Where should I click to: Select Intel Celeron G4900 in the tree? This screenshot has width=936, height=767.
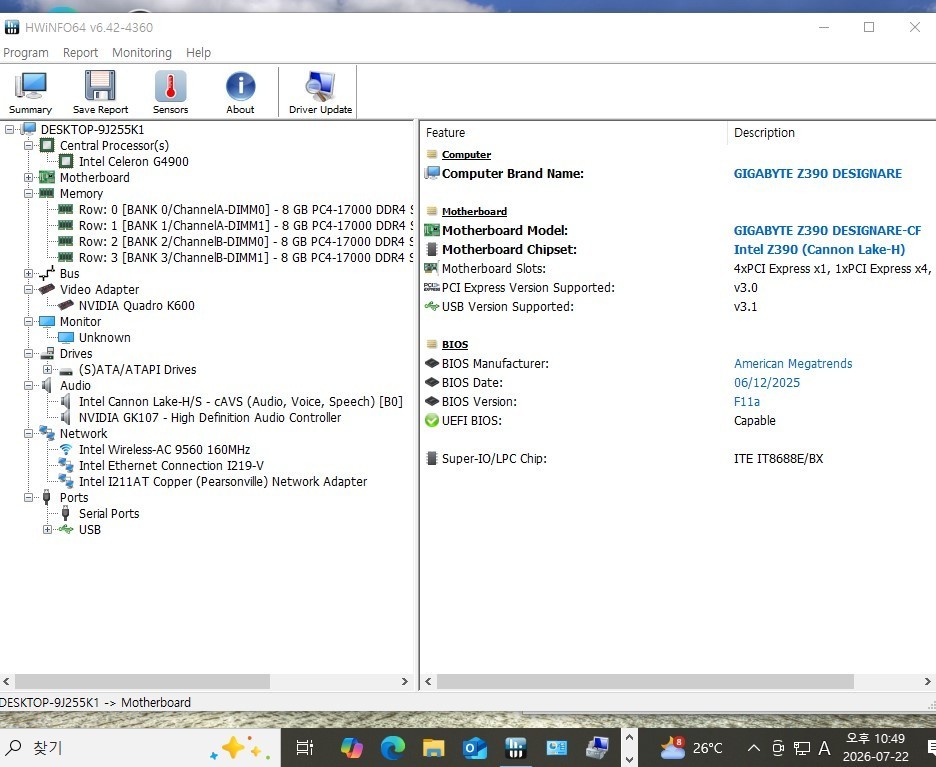pos(134,161)
